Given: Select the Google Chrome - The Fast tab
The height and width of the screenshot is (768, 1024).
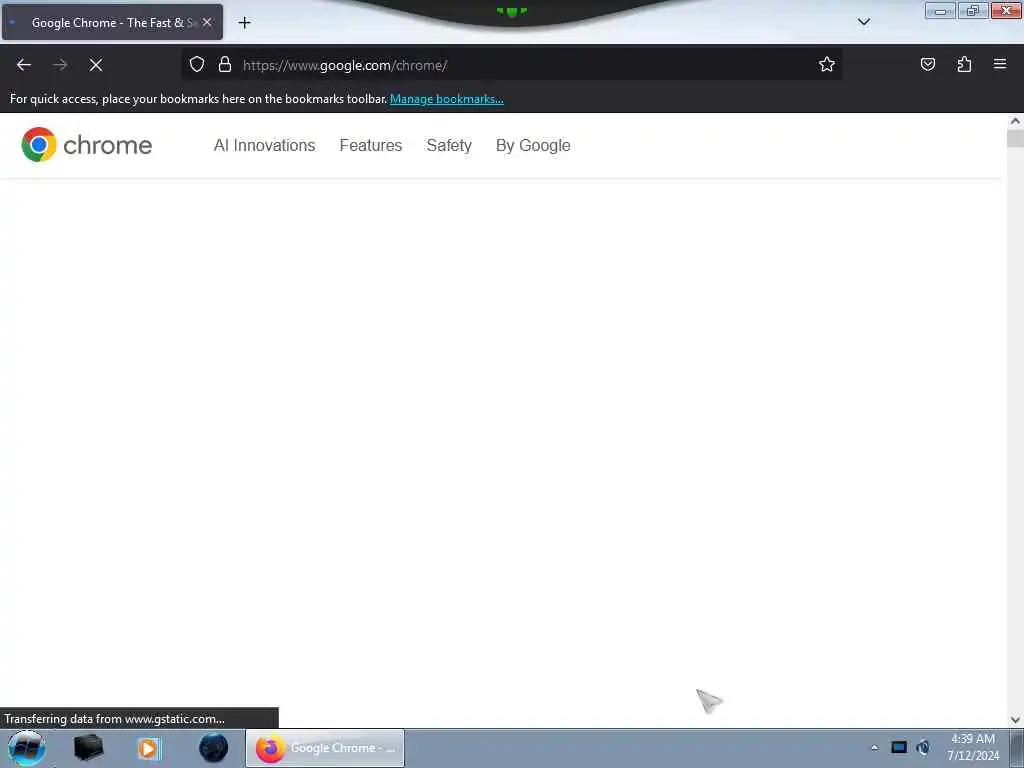Looking at the screenshot, I should pos(112,22).
